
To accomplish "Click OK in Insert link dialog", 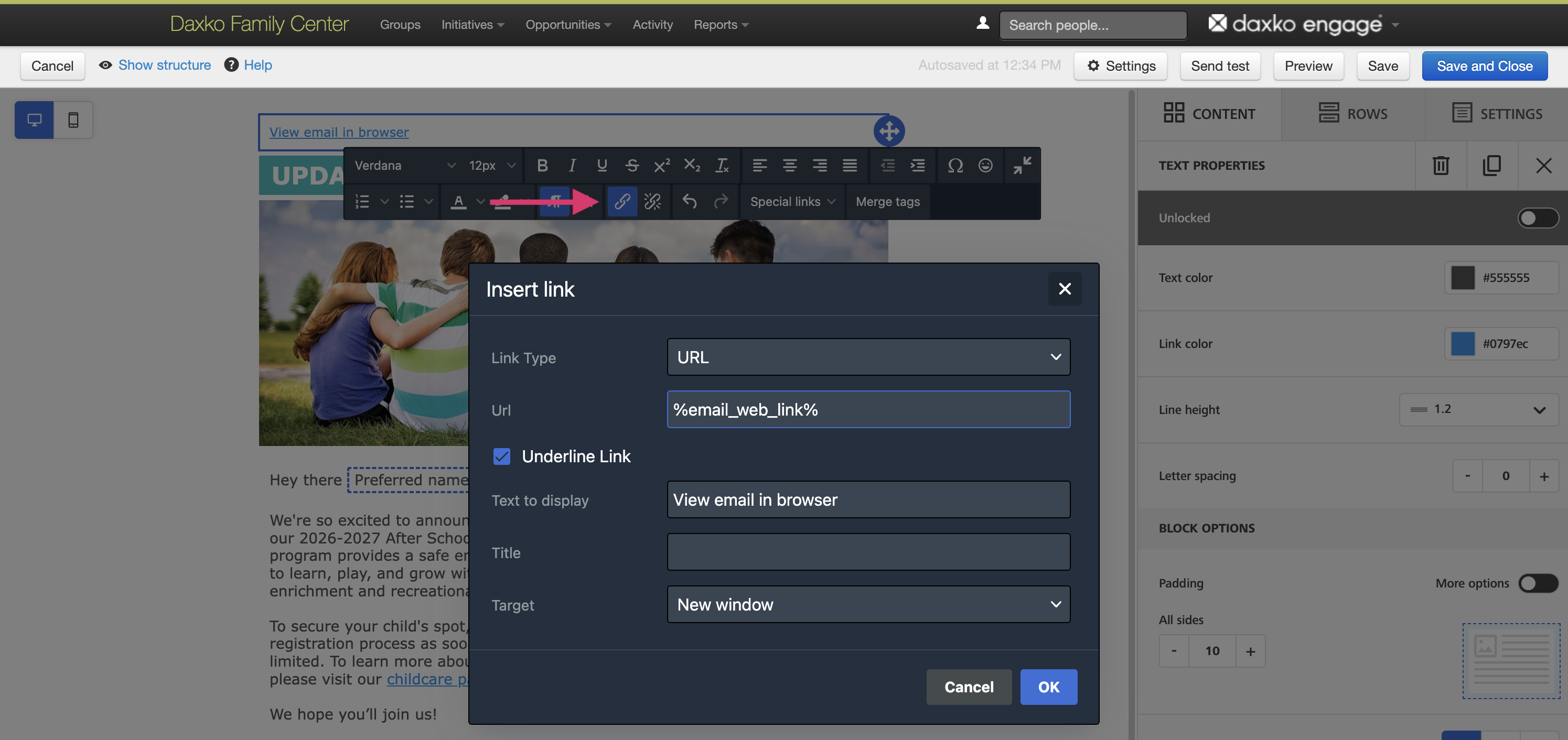I will coord(1048,687).
